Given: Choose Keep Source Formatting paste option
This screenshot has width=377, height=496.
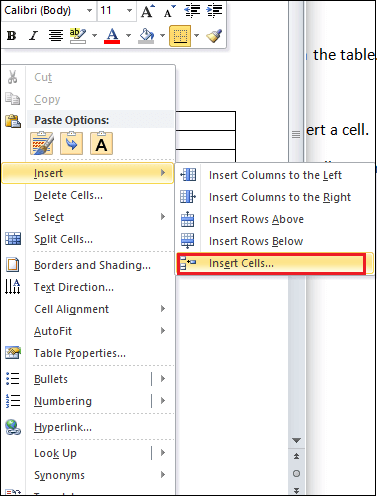Looking at the screenshot, I should pyautogui.click(x=42, y=143).
